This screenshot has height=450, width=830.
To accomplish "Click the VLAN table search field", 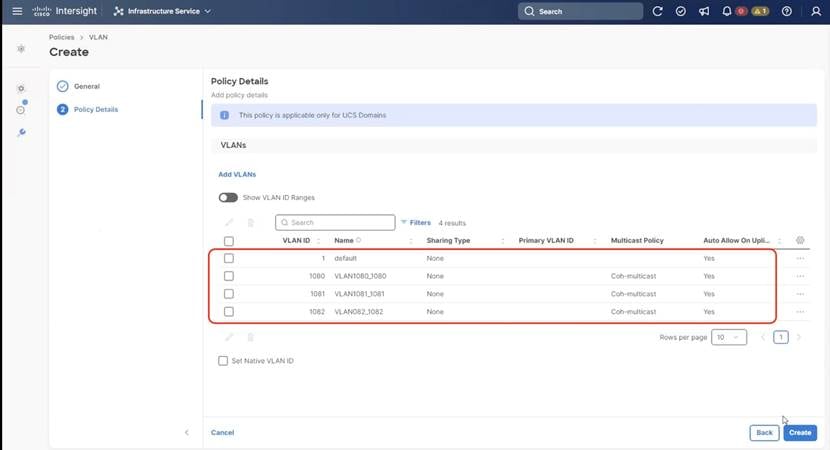I will pyautogui.click(x=335, y=222).
